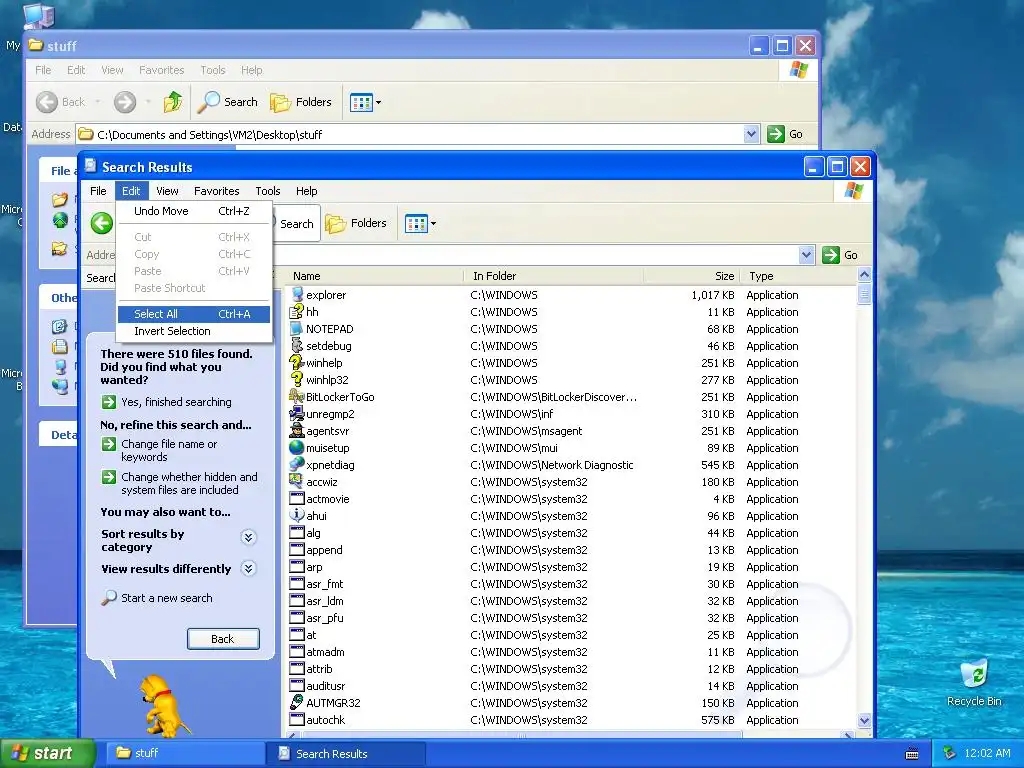Open the File menu in Search Results
Image resolution: width=1024 pixels, height=768 pixels.
98,191
